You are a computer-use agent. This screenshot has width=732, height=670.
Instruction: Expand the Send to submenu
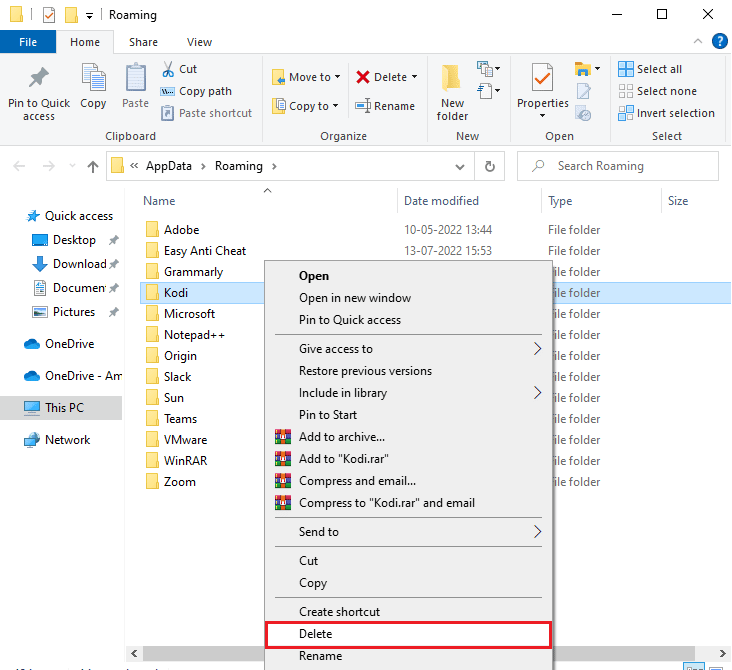pyautogui.click(x=537, y=531)
